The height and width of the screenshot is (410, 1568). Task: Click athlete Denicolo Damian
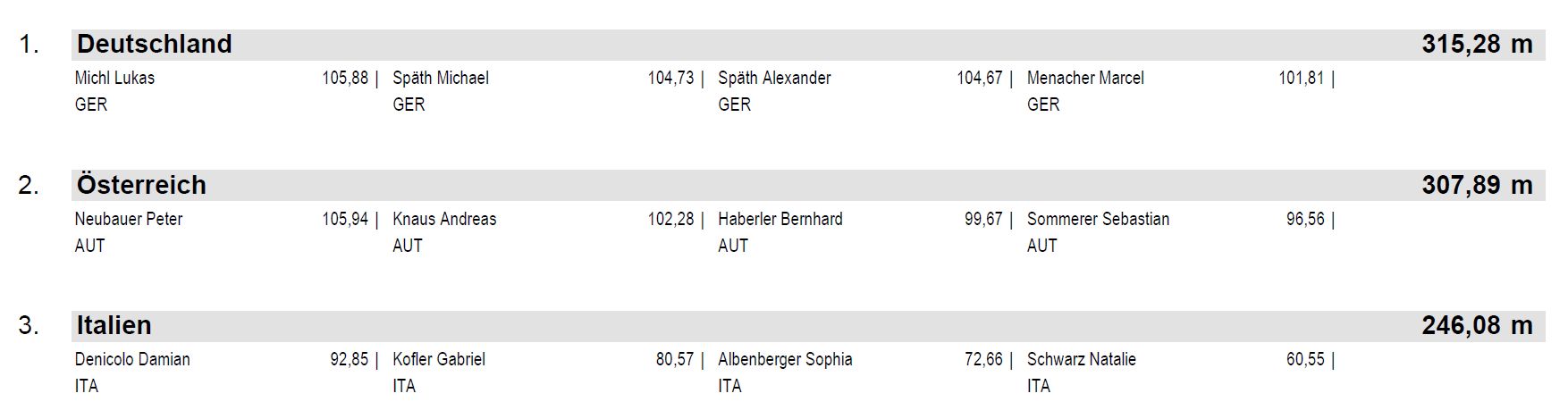pyautogui.click(x=132, y=359)
